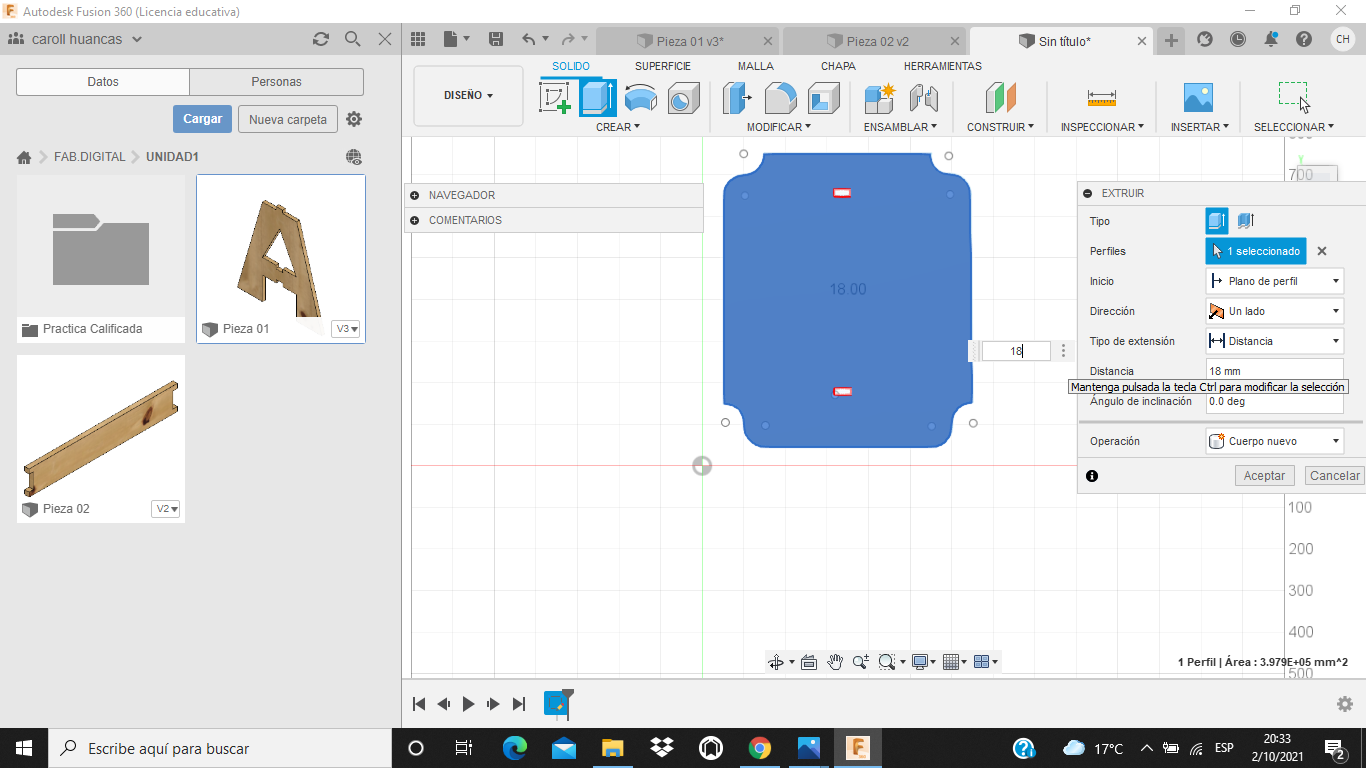
Task: Select the Measure tool icon
Action: (1101, 98)
